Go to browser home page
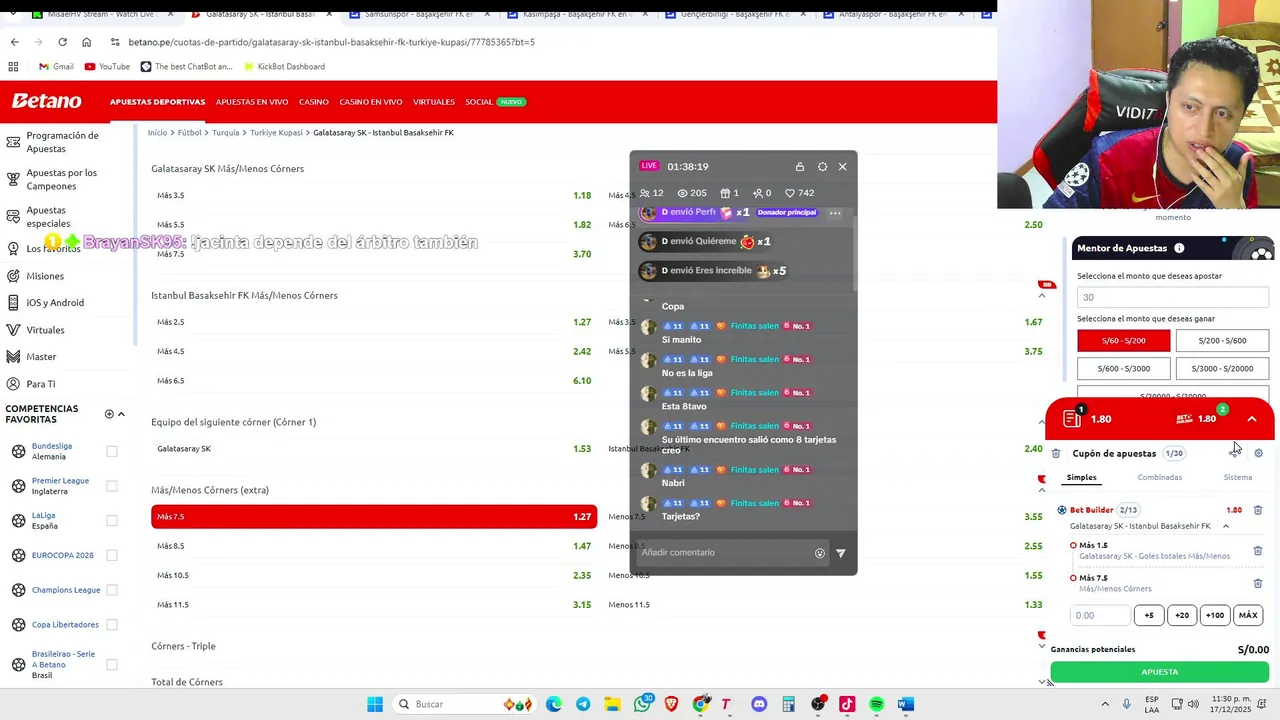 86,42
